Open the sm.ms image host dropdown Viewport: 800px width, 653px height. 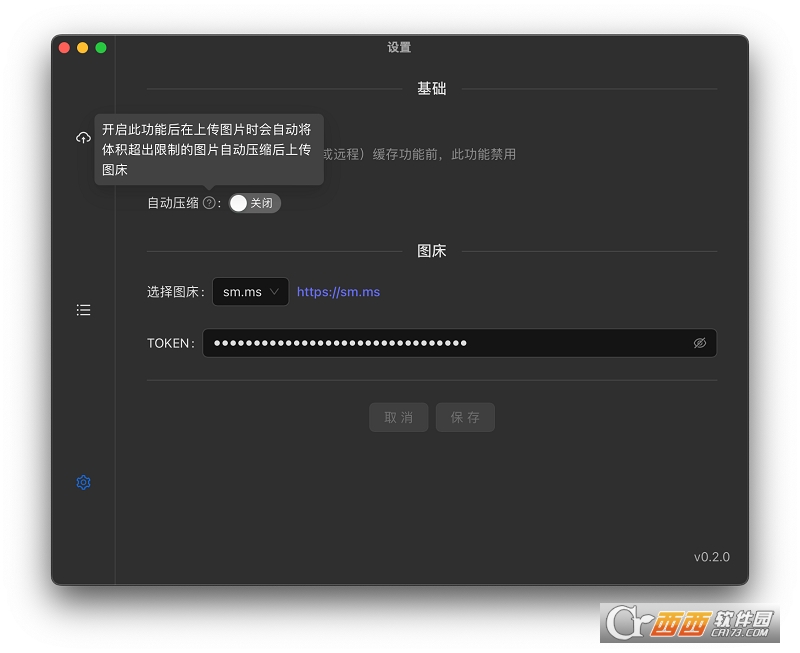point(251,292)
